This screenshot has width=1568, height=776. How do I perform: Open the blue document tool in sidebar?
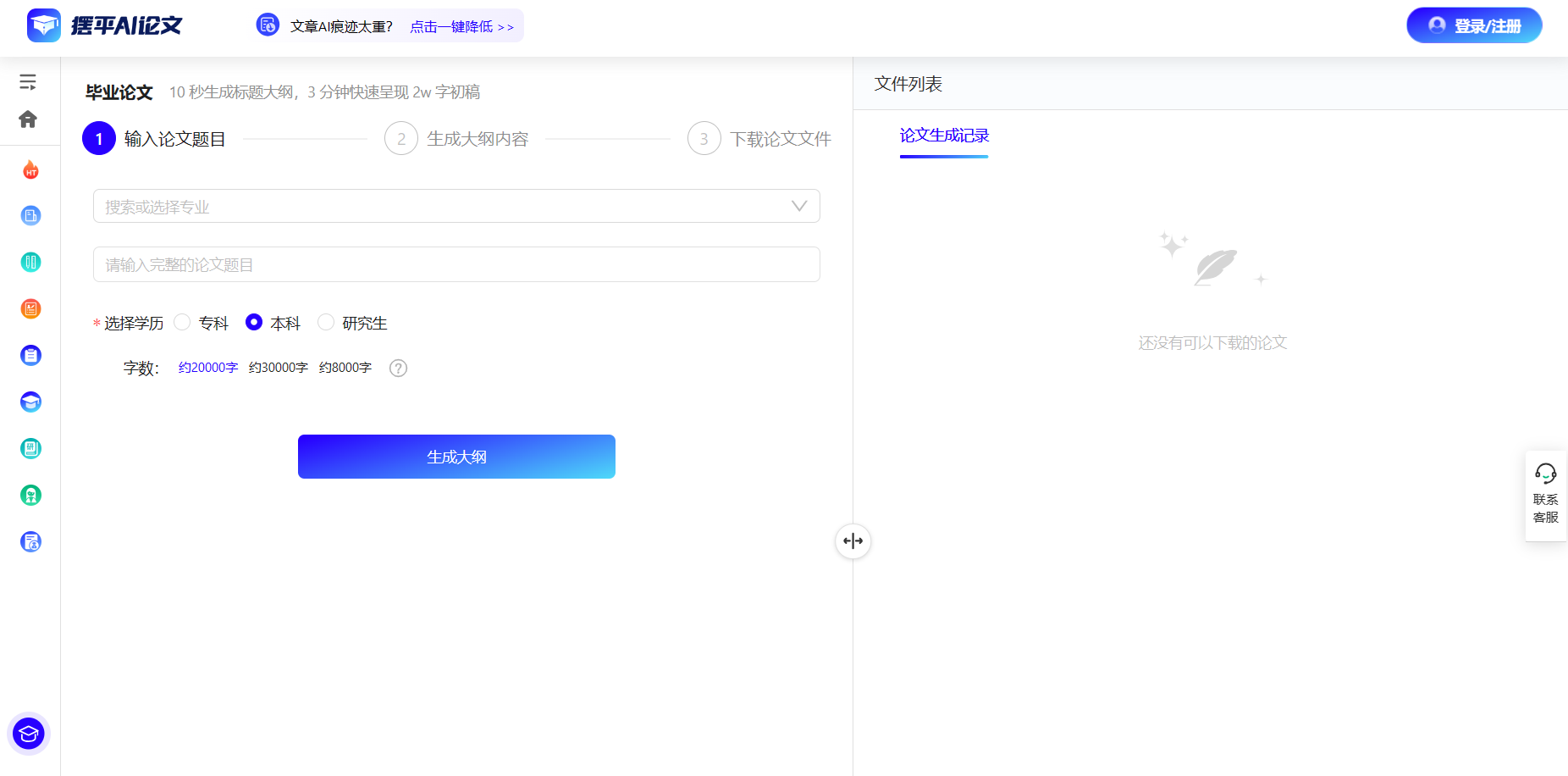tap(30, 216)
